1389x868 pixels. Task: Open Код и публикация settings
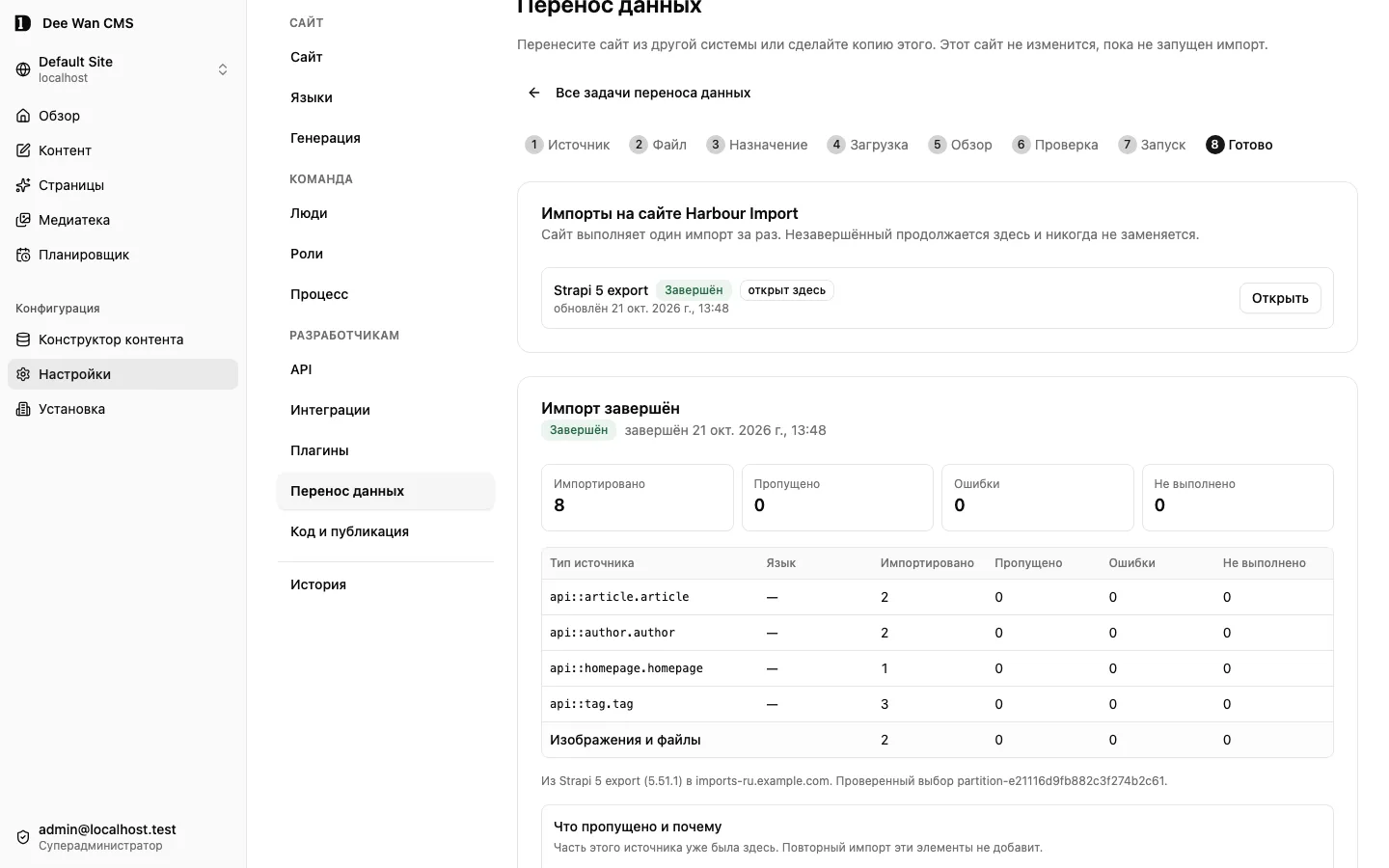pyautogui.click(x=386, y=531)
